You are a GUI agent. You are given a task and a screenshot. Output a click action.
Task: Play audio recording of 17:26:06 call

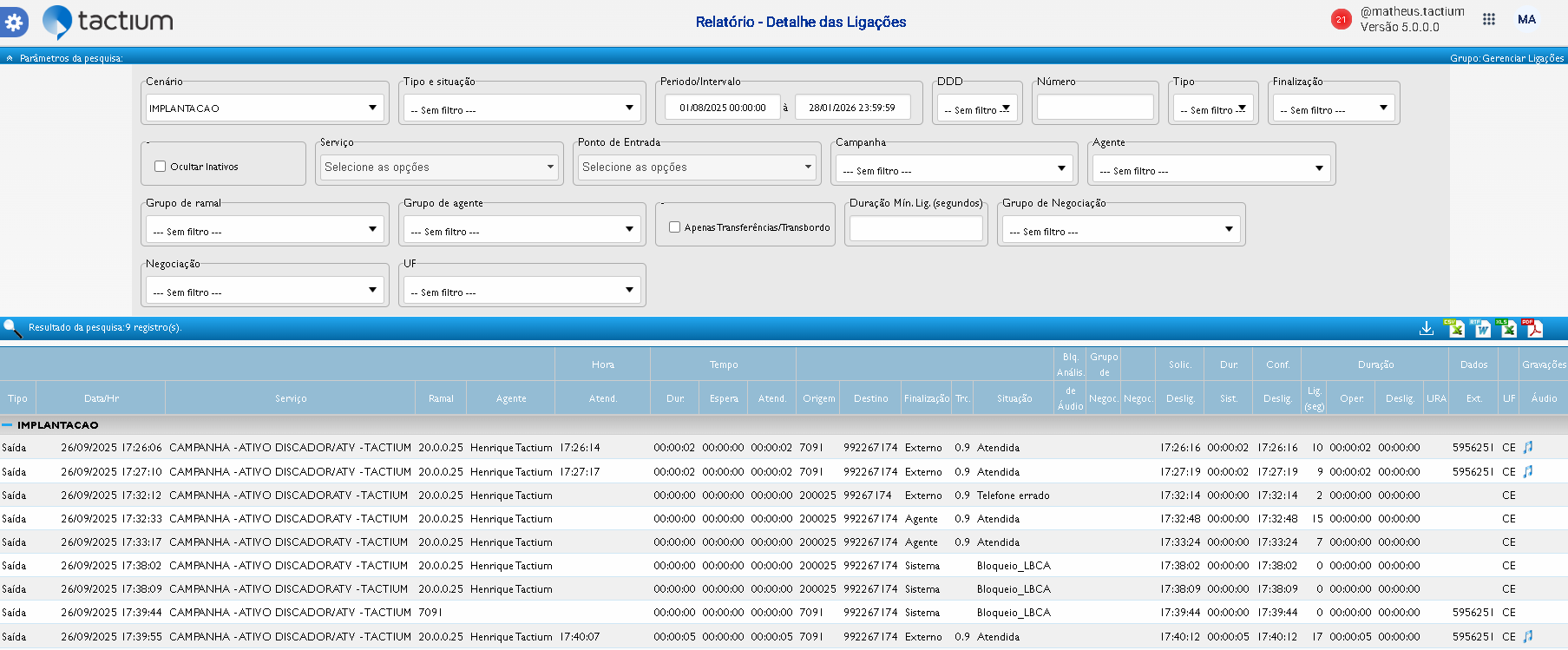pyautogui.click(x=1528, y=448)
